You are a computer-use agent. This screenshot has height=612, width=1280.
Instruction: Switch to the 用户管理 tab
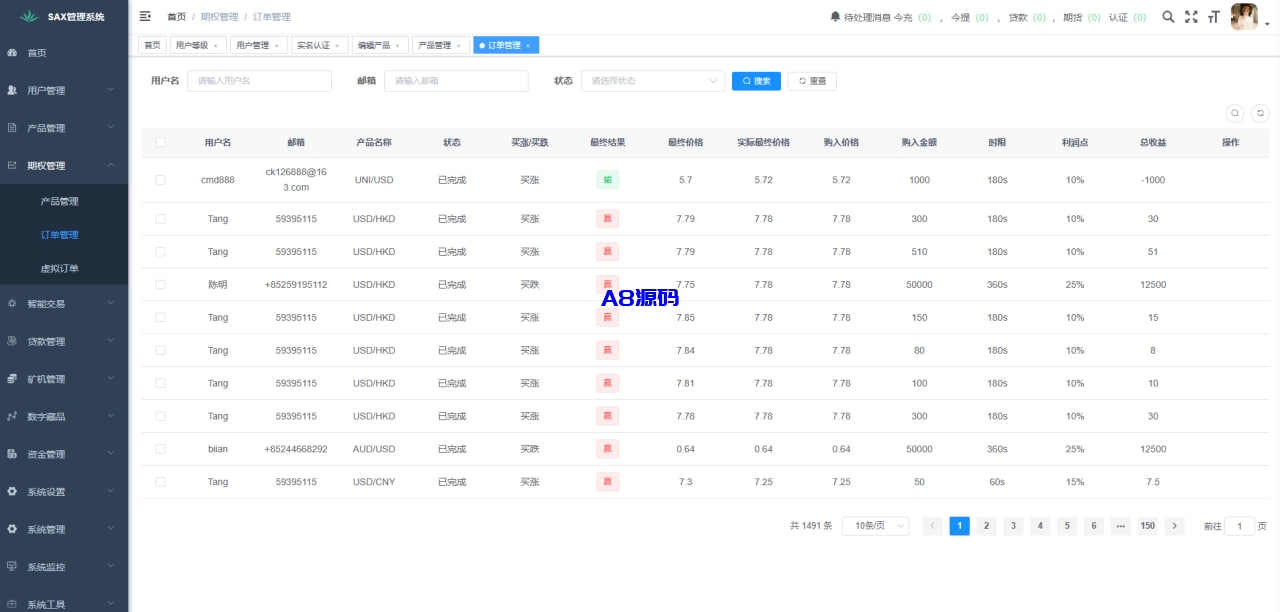(x=257, y=45)
